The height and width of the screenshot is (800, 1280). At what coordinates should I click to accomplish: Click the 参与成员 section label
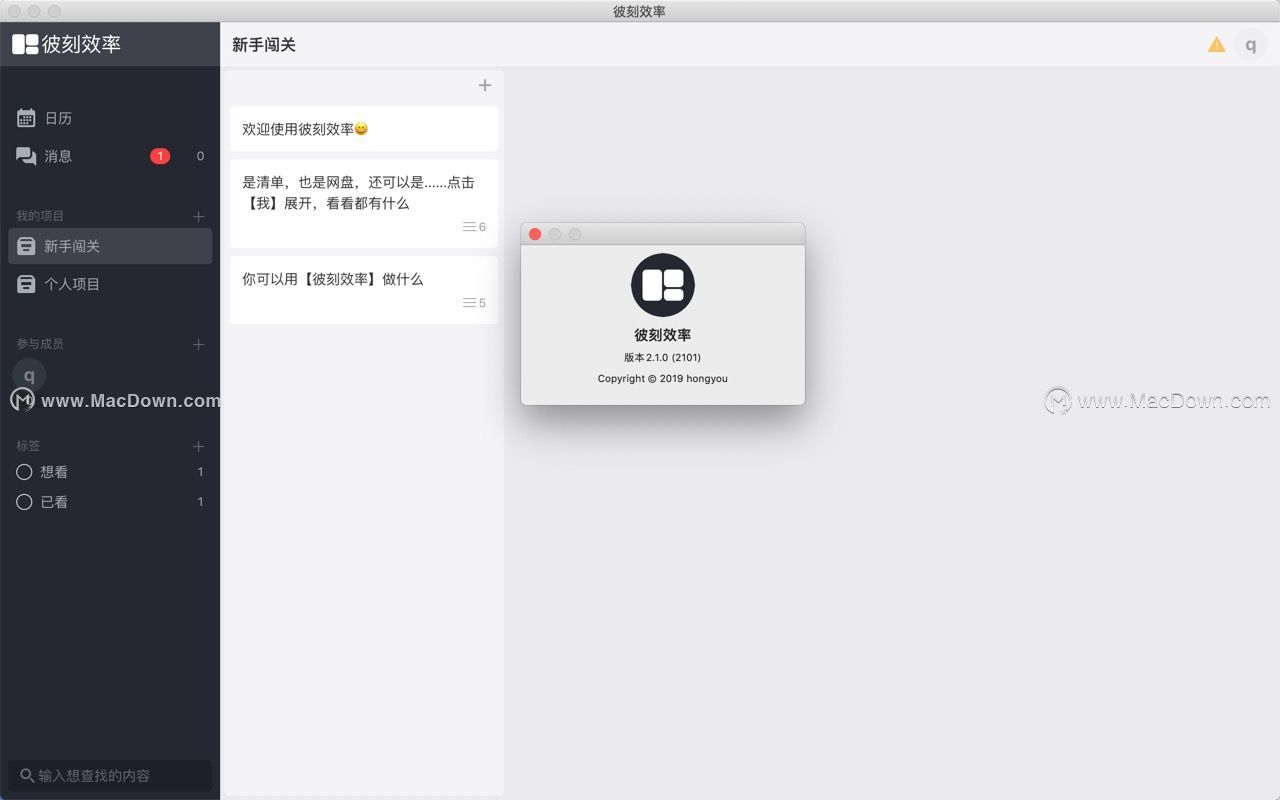(x=40, y=344)
